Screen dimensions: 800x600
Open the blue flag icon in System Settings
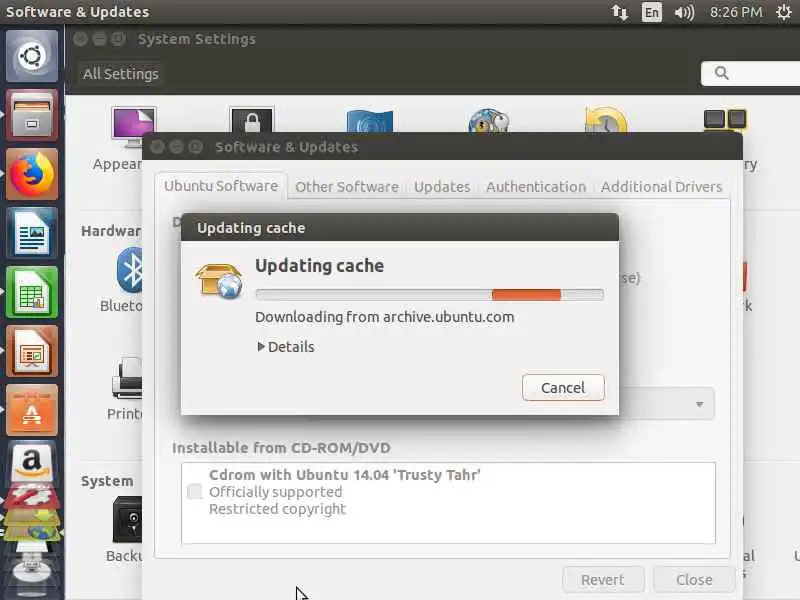click(x=370, y=121)
